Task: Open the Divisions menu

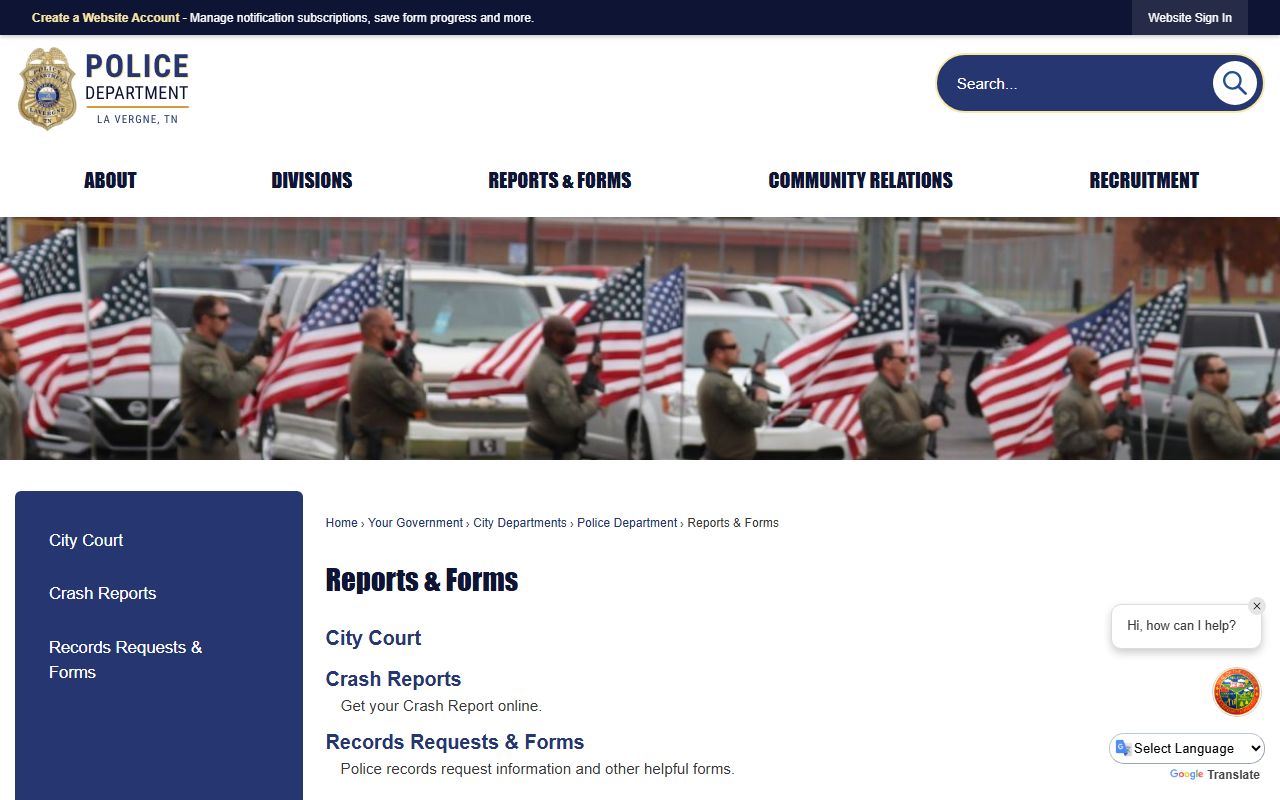Action: pyautogui.click(x=312, y=180)
